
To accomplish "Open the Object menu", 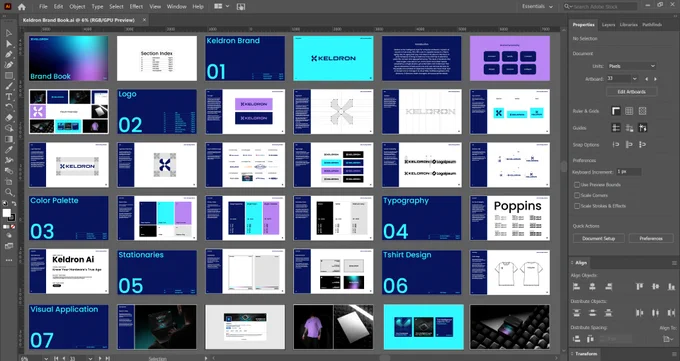I will pos(77,7).
